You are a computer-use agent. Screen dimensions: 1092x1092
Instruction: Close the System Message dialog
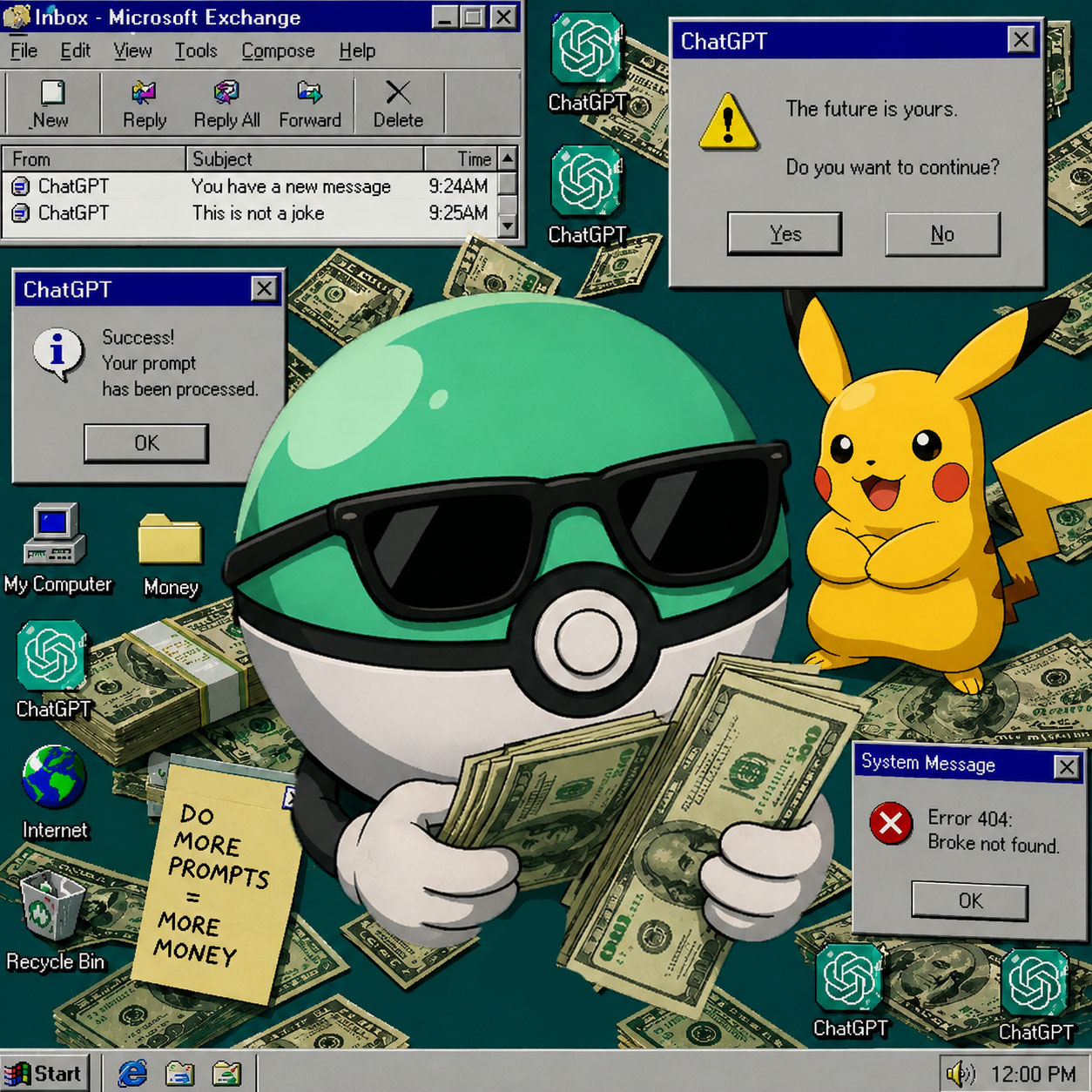(x=1067, y=766)
